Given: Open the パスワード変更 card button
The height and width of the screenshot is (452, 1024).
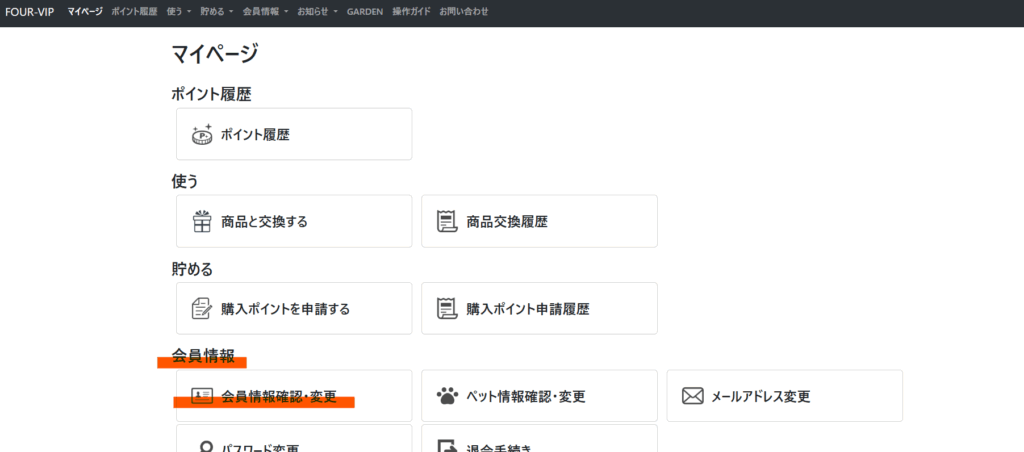Looking at the screenshot, I should tap(294, 441).
